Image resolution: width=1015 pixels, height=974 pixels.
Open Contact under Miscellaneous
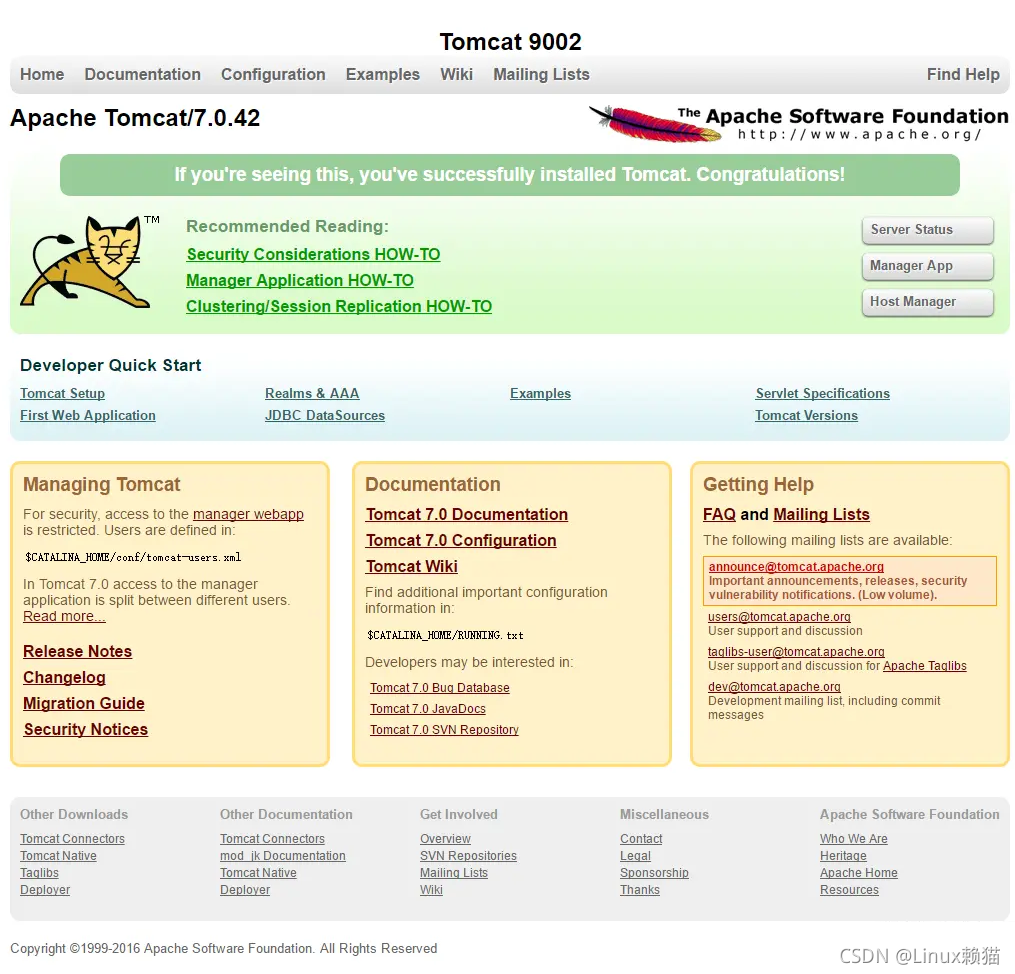[641, 839]
